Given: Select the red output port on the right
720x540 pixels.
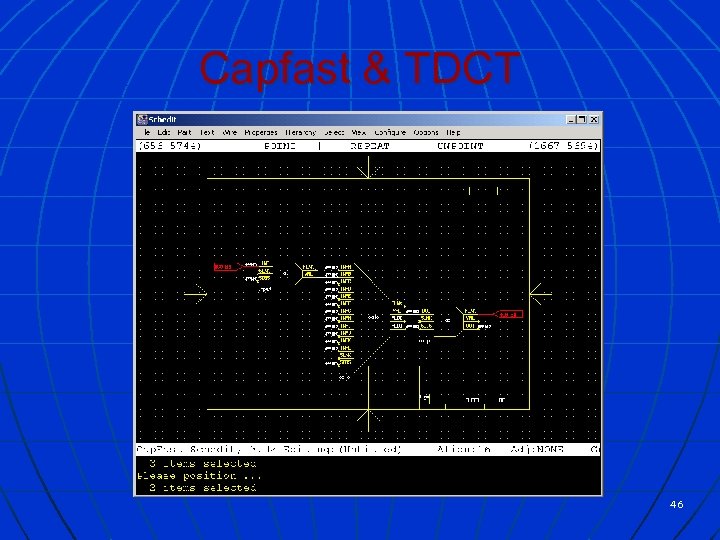Looking at the screenshot, I should point(510,315).
